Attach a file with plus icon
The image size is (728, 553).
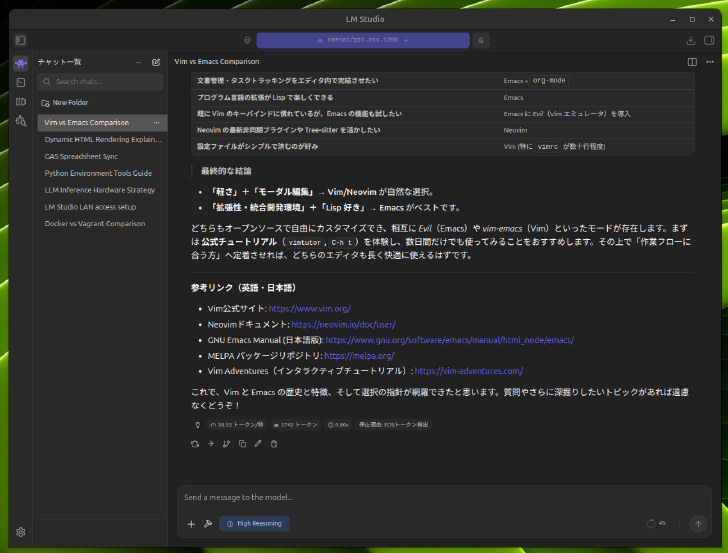[x=191, y=524]
